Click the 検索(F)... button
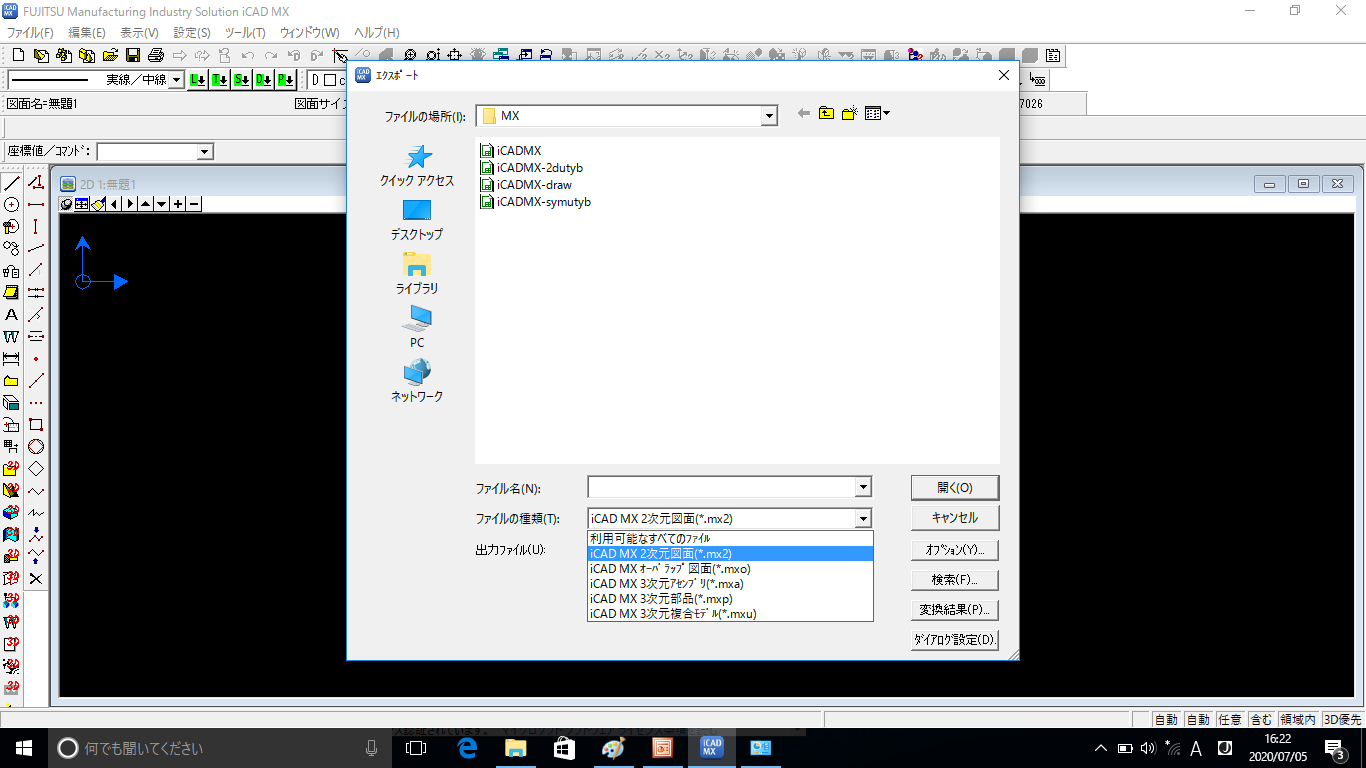Screen dimensions: 1366x768 click(955, 579)
